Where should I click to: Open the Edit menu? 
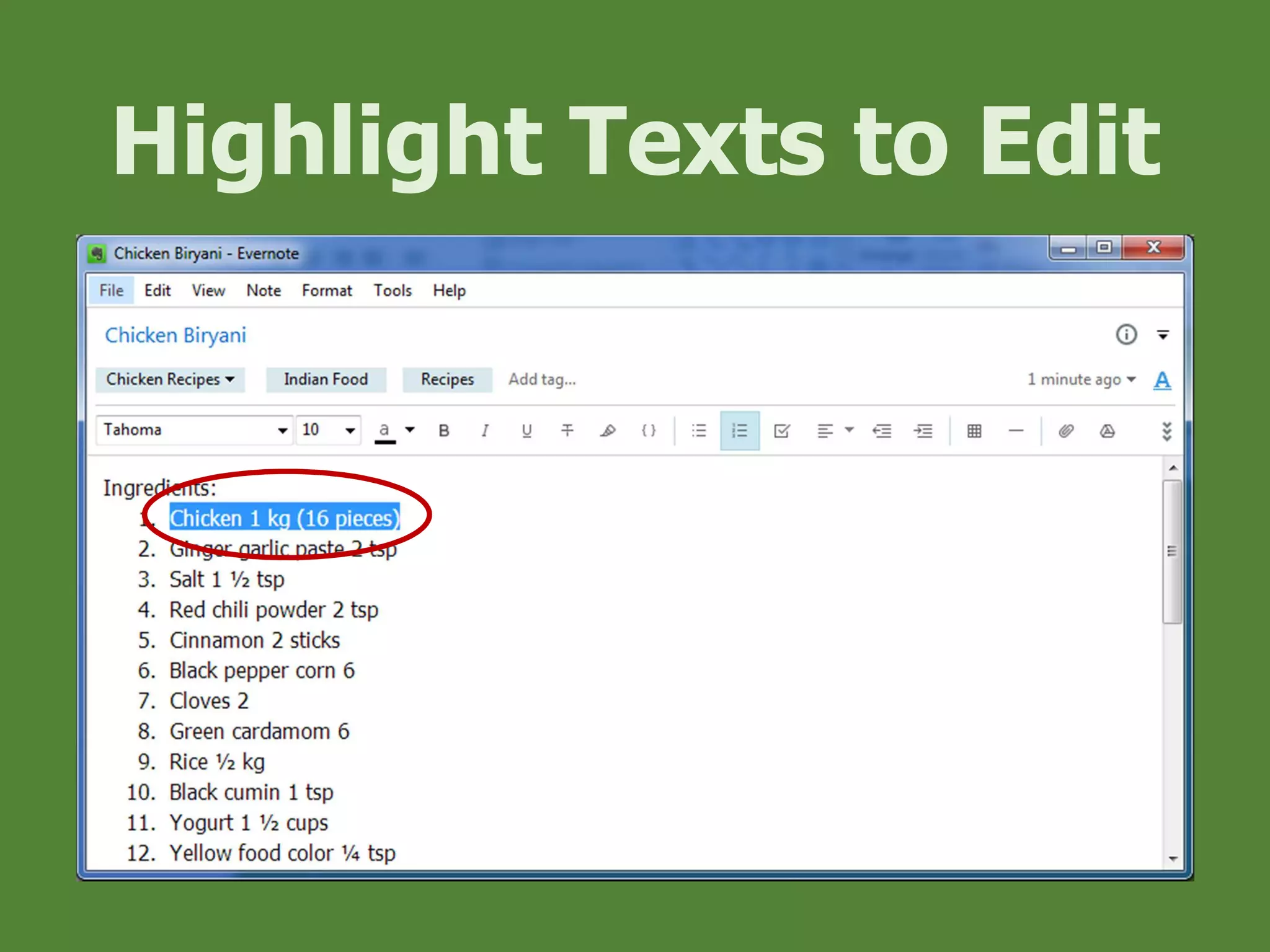158,291
